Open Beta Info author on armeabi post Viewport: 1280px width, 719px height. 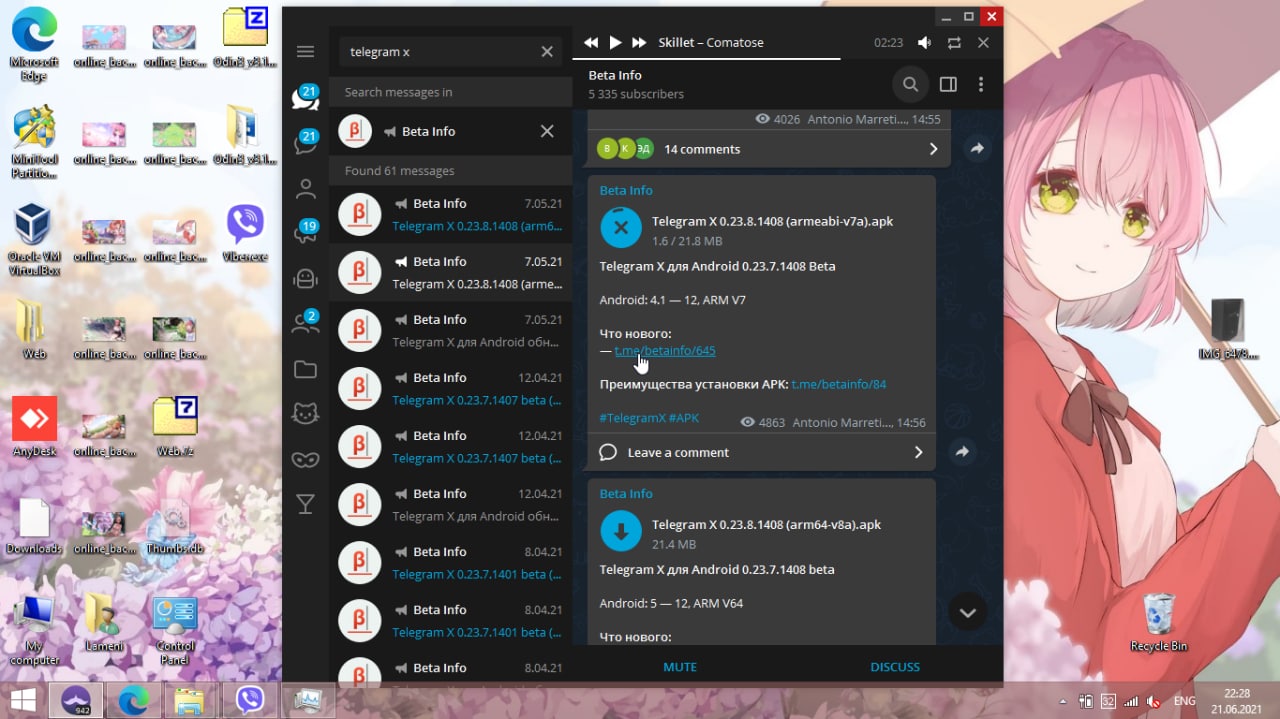[626, 190]
